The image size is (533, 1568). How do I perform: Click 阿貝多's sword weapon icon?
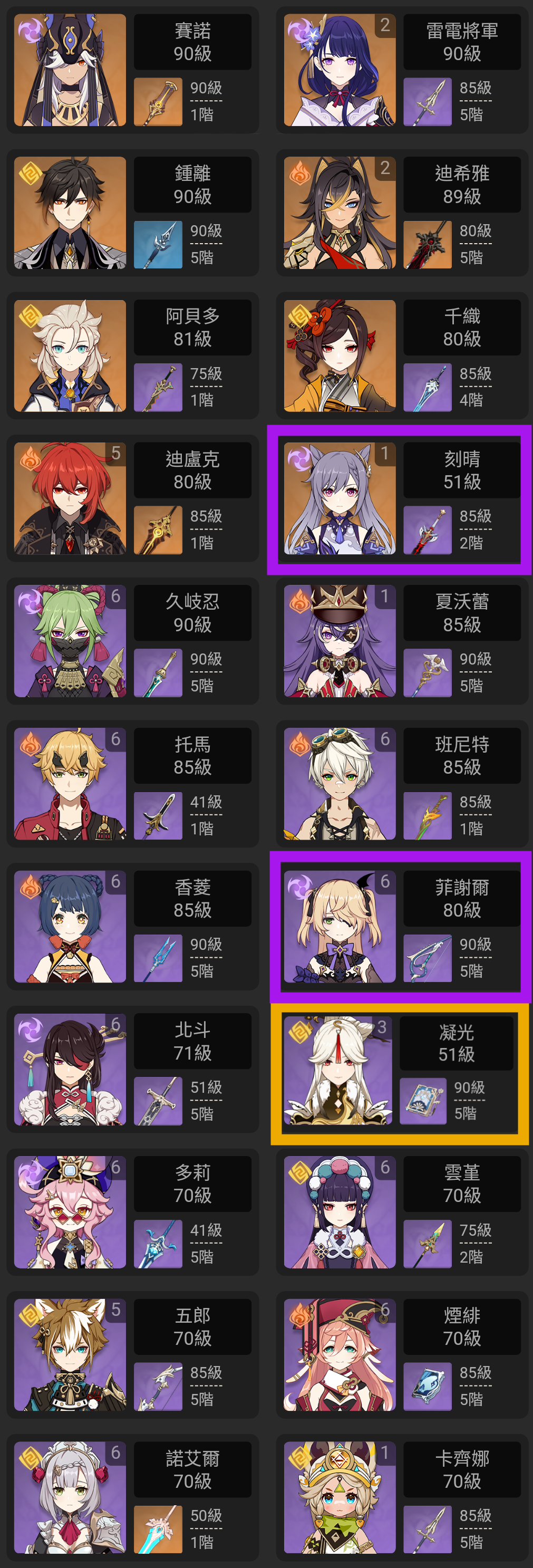pyautogui.click(x=158, y=387)
